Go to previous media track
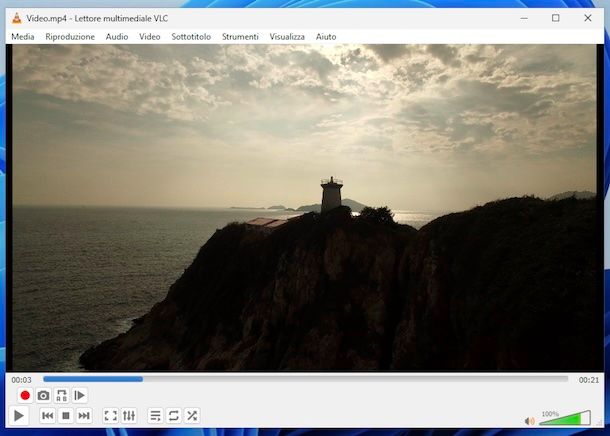 pyautogui.click(x=47, y=416)
